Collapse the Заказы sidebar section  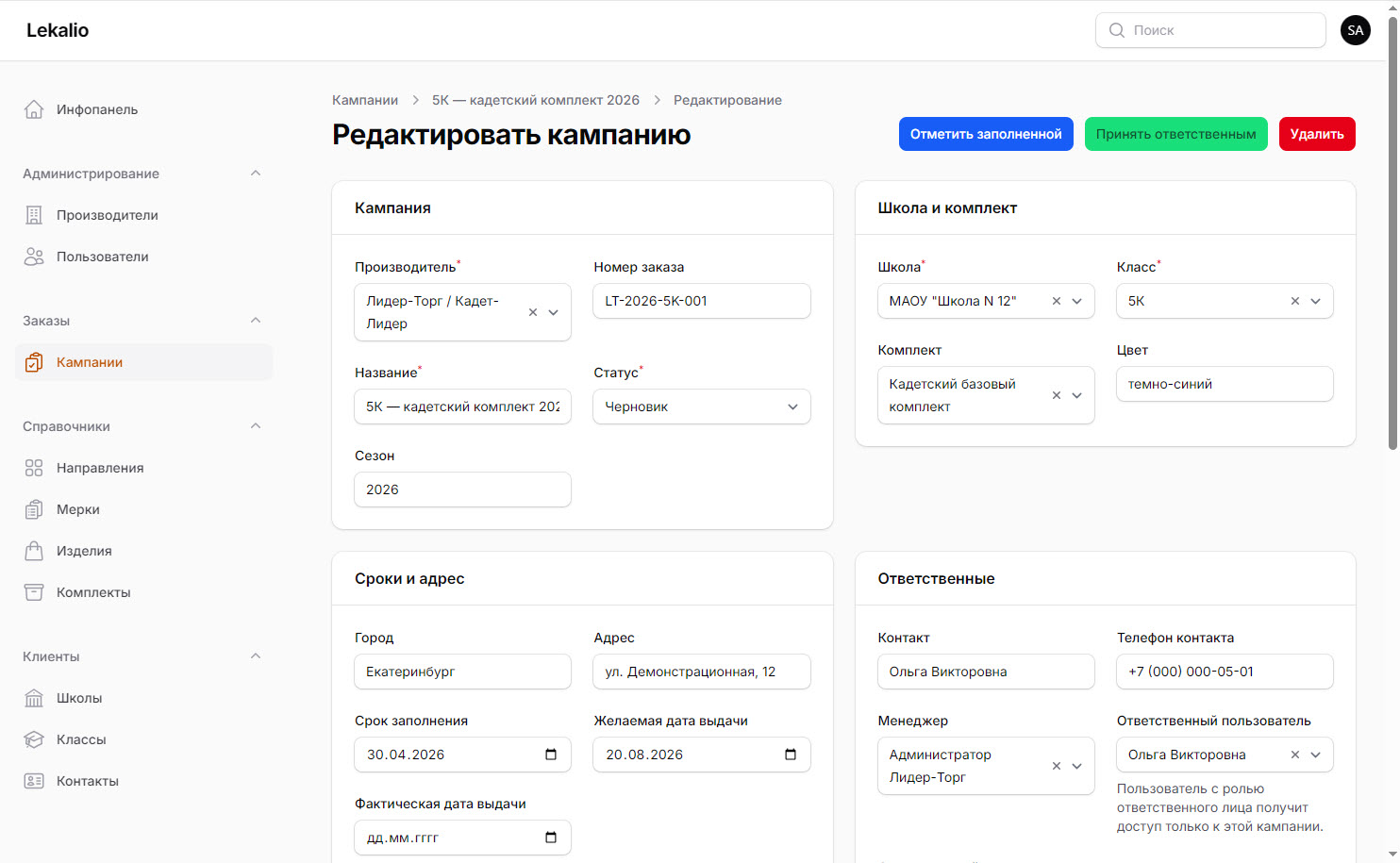click(x=256, y=321)
